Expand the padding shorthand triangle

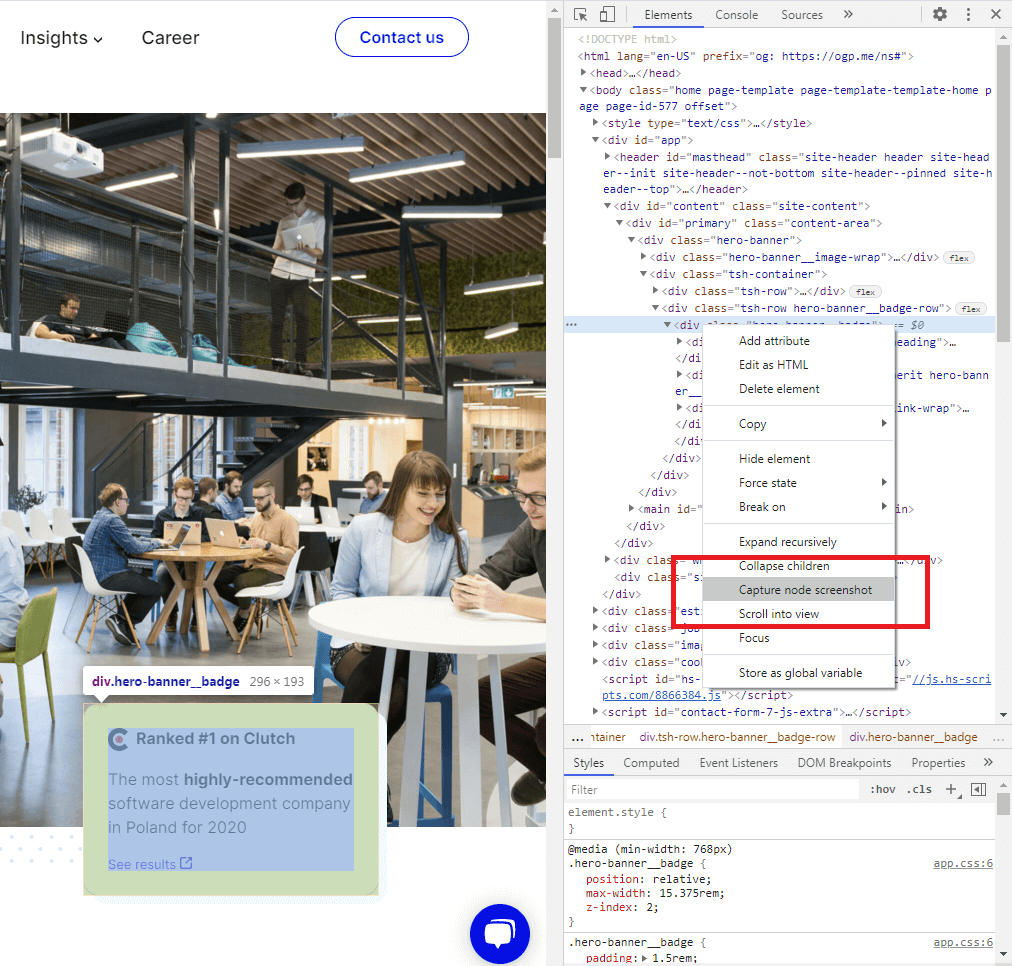pyautogui.click(x=644, y=958)
